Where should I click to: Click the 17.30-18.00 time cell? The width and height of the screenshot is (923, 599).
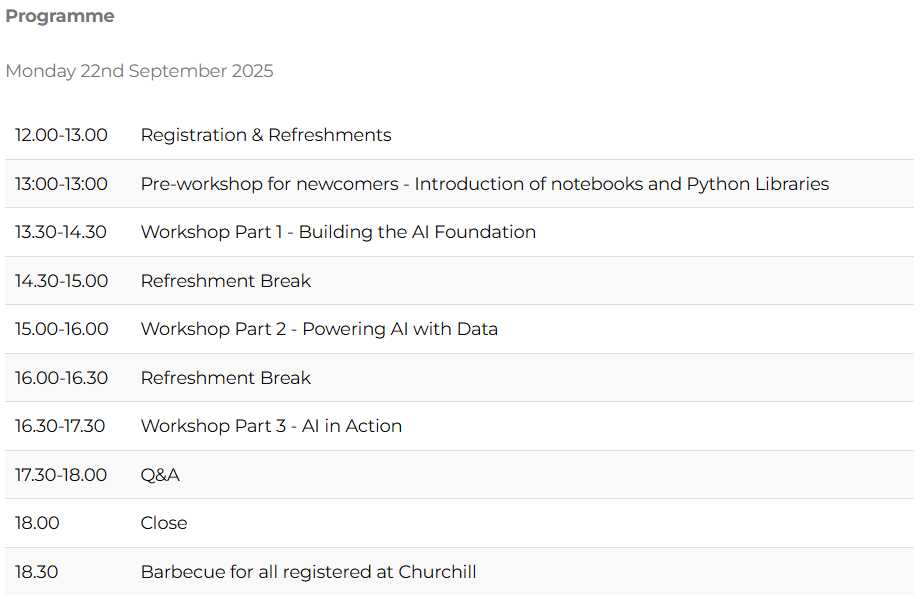point(60,475)
